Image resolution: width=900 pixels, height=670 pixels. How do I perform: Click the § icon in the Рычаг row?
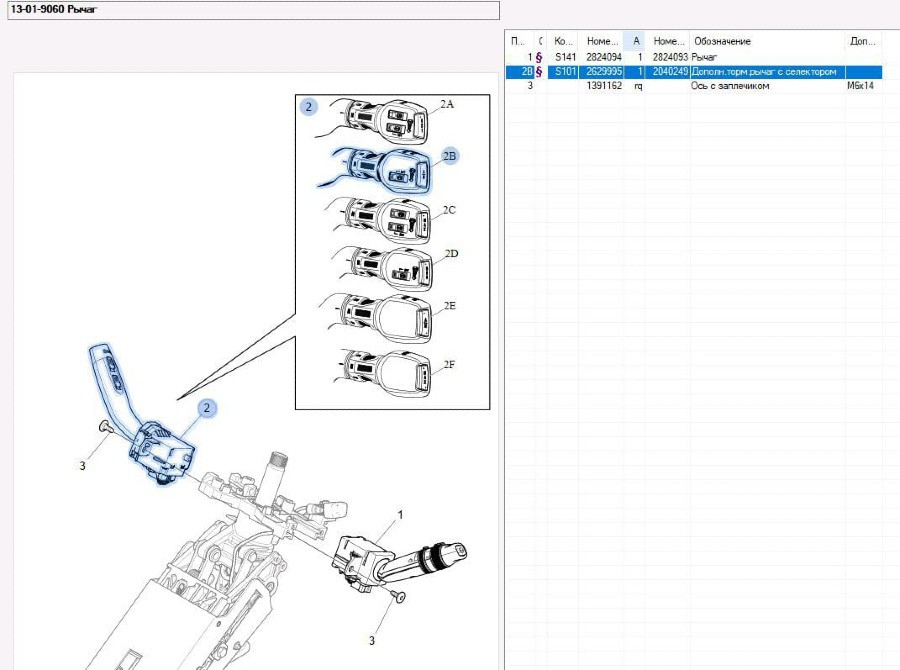pos(540,58)
